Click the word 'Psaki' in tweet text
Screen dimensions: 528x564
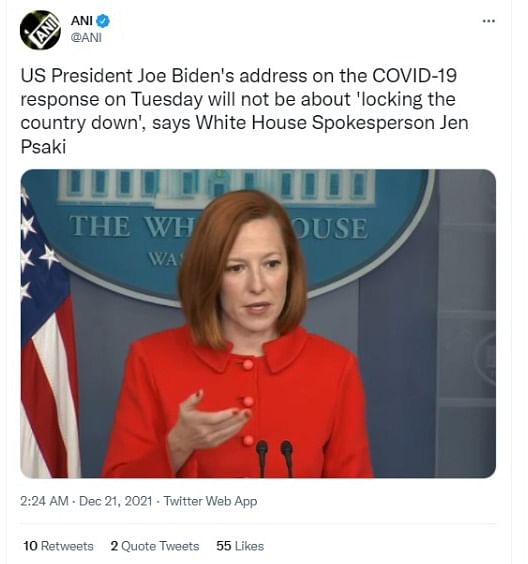pos(43,147)
